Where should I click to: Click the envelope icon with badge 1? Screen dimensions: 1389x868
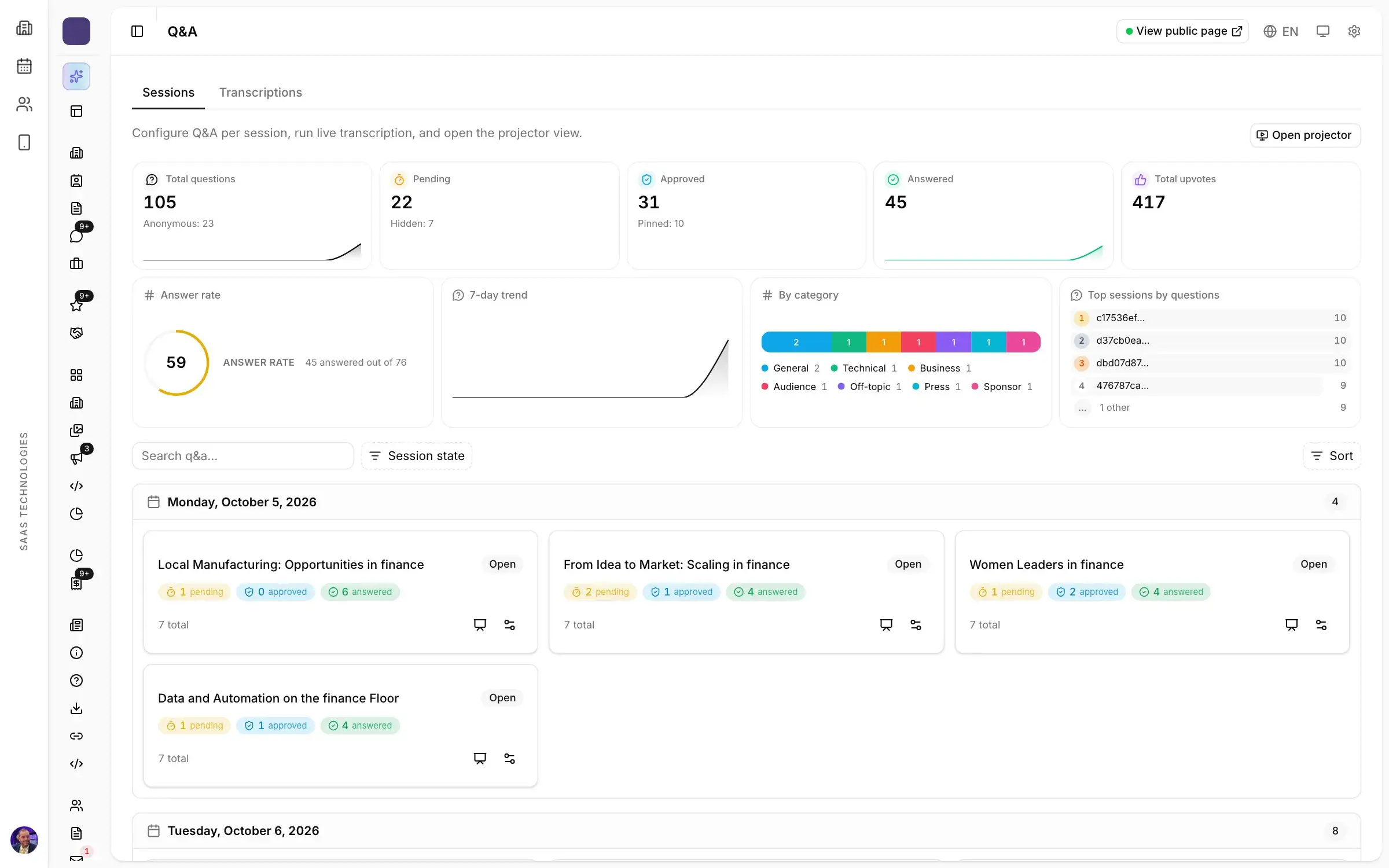[76, 859]
